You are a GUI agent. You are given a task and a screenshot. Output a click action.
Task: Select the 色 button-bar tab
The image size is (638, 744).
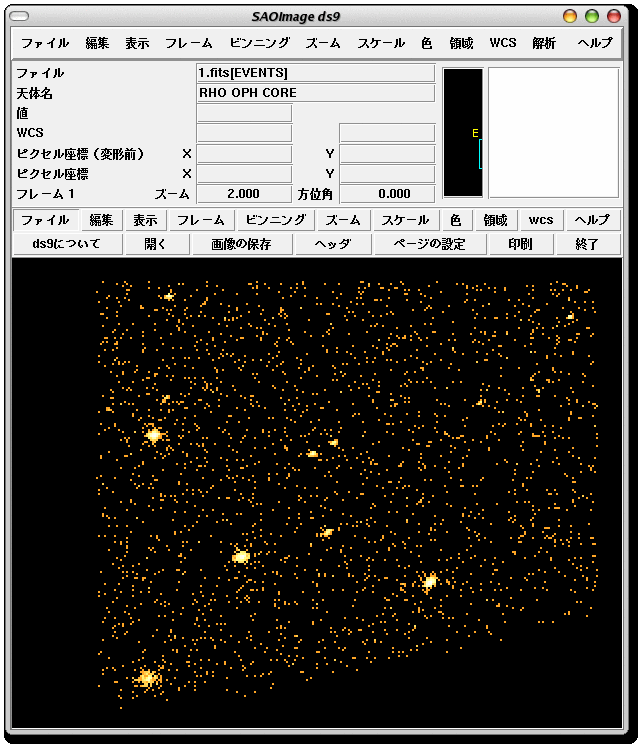[x=455, y=220]
